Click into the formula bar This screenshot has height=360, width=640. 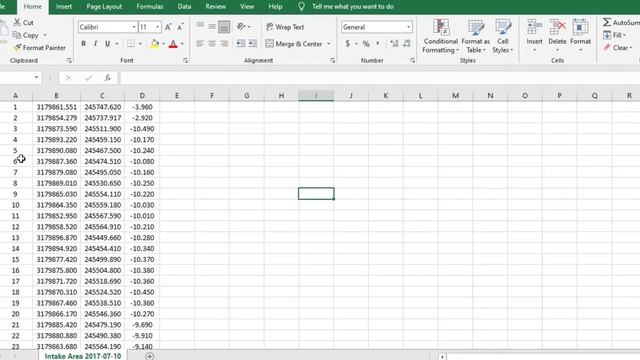380,78
